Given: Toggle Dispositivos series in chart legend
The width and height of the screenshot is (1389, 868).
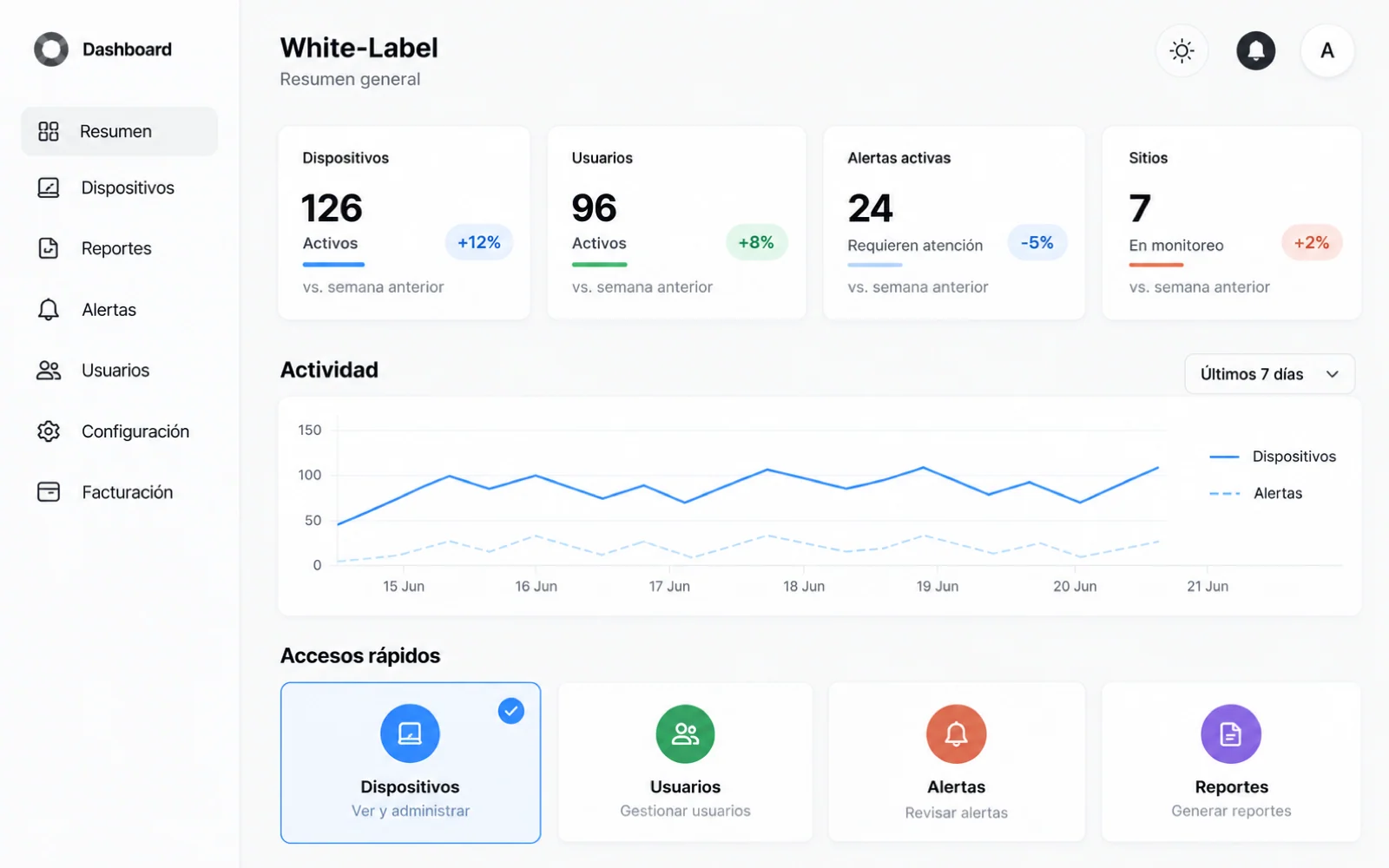Looking at the screenshot, I should [1273, 457].
